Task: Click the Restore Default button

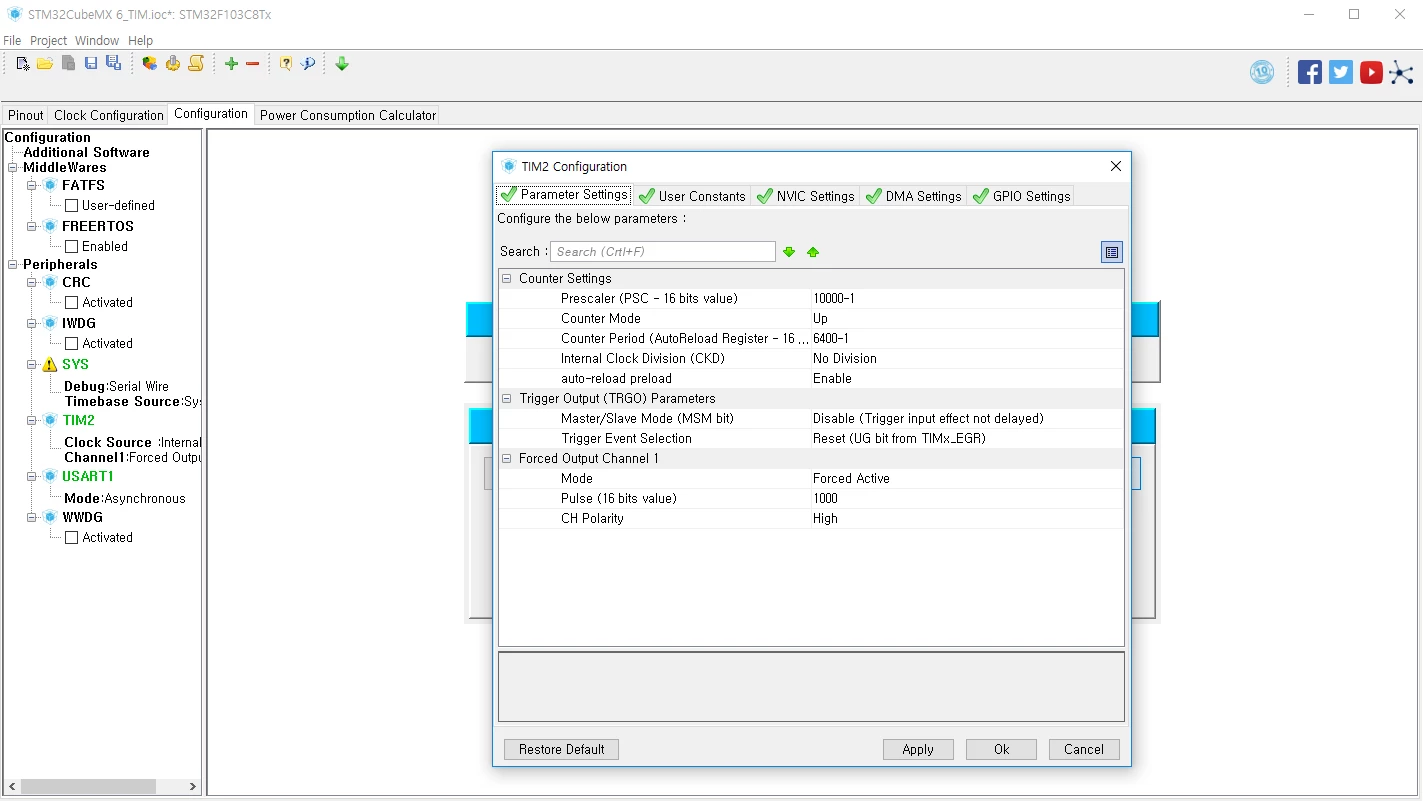Action: (561, 750)
